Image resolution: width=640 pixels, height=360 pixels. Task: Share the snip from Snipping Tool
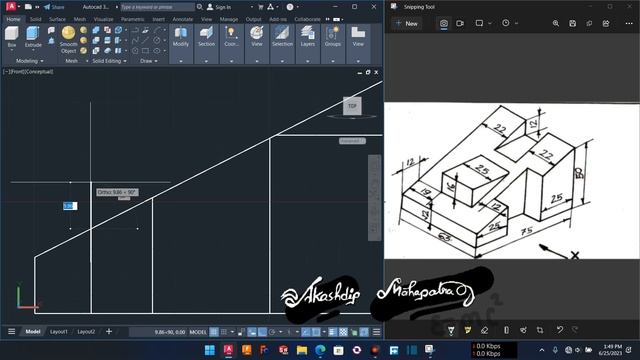pyautogui.click(x=606, y=23)
